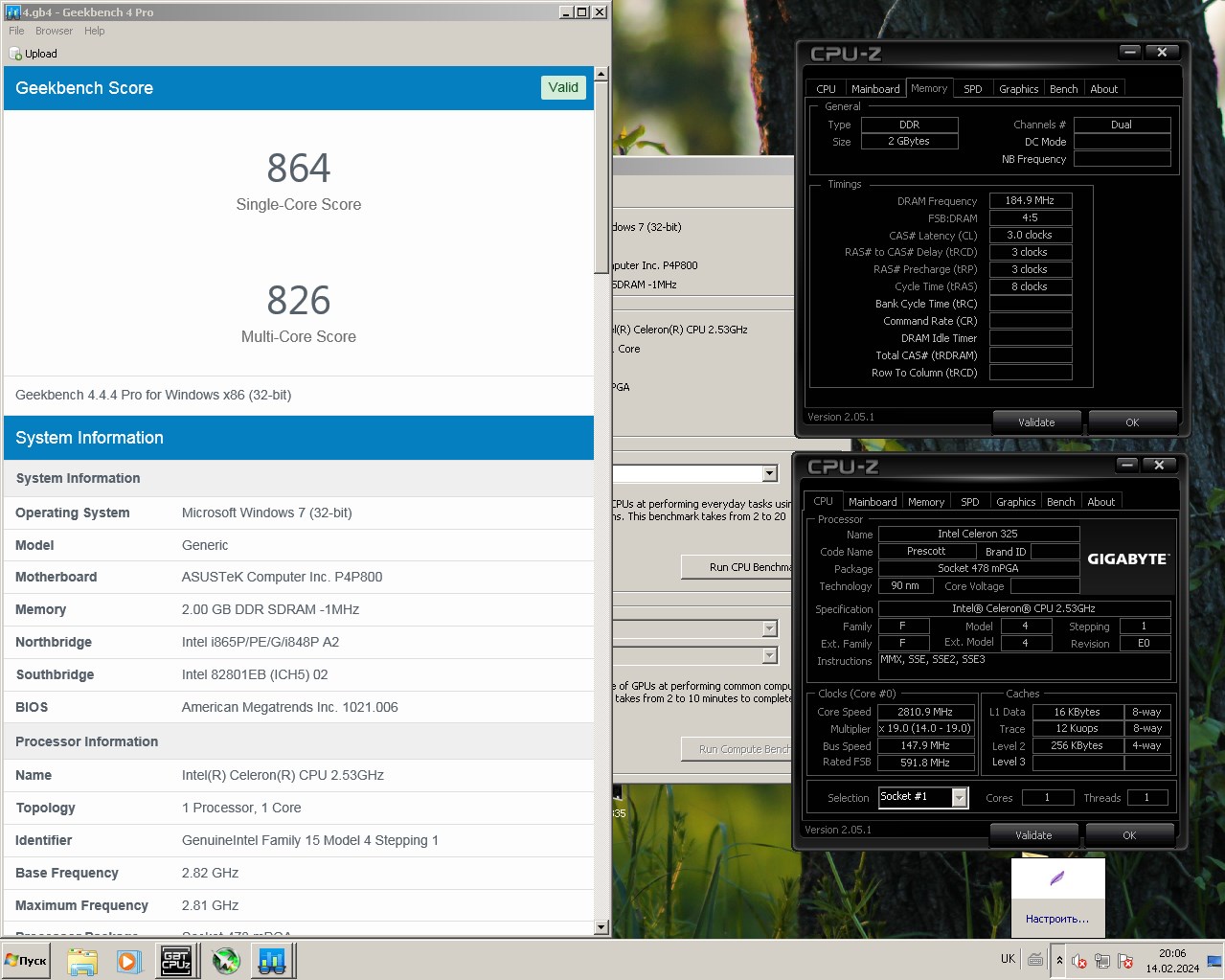The image size is (1225, 980).
Task: Select the Geekbench bar-chart icon in the taskbar
Action: click(273, 960)
